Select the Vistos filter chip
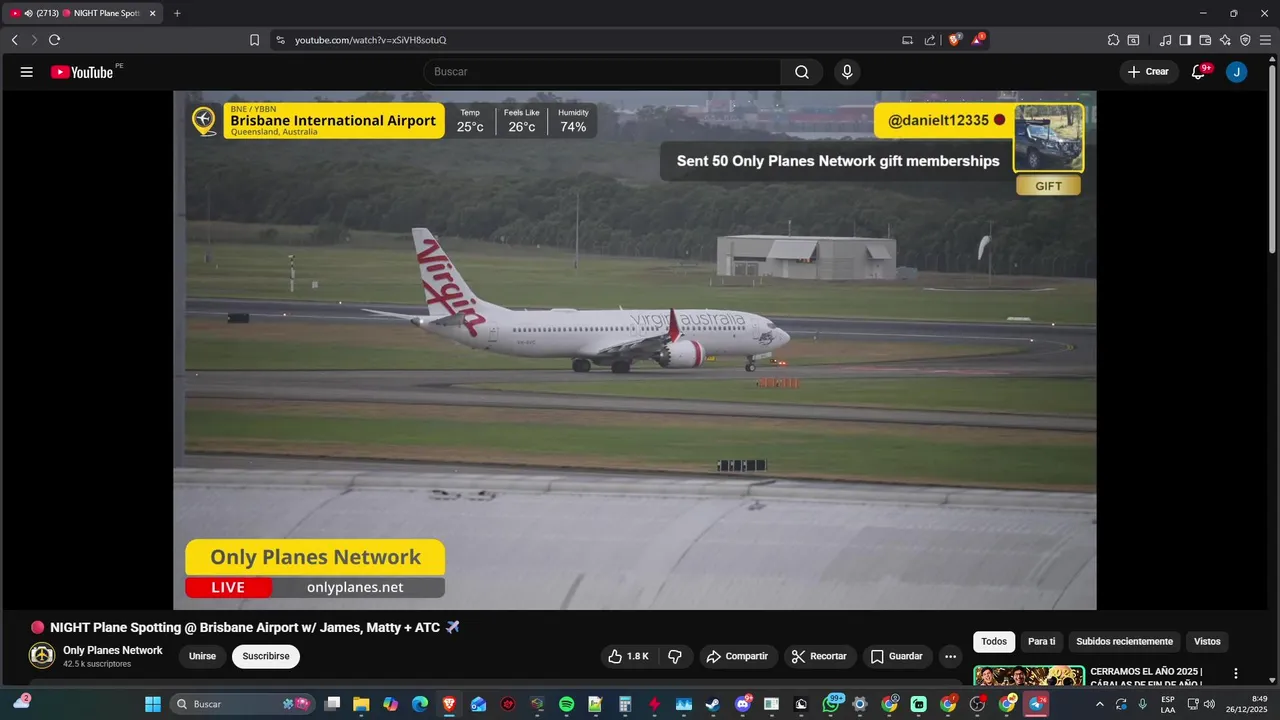Screen dimensions: 1280x720 pos(1207,642)
